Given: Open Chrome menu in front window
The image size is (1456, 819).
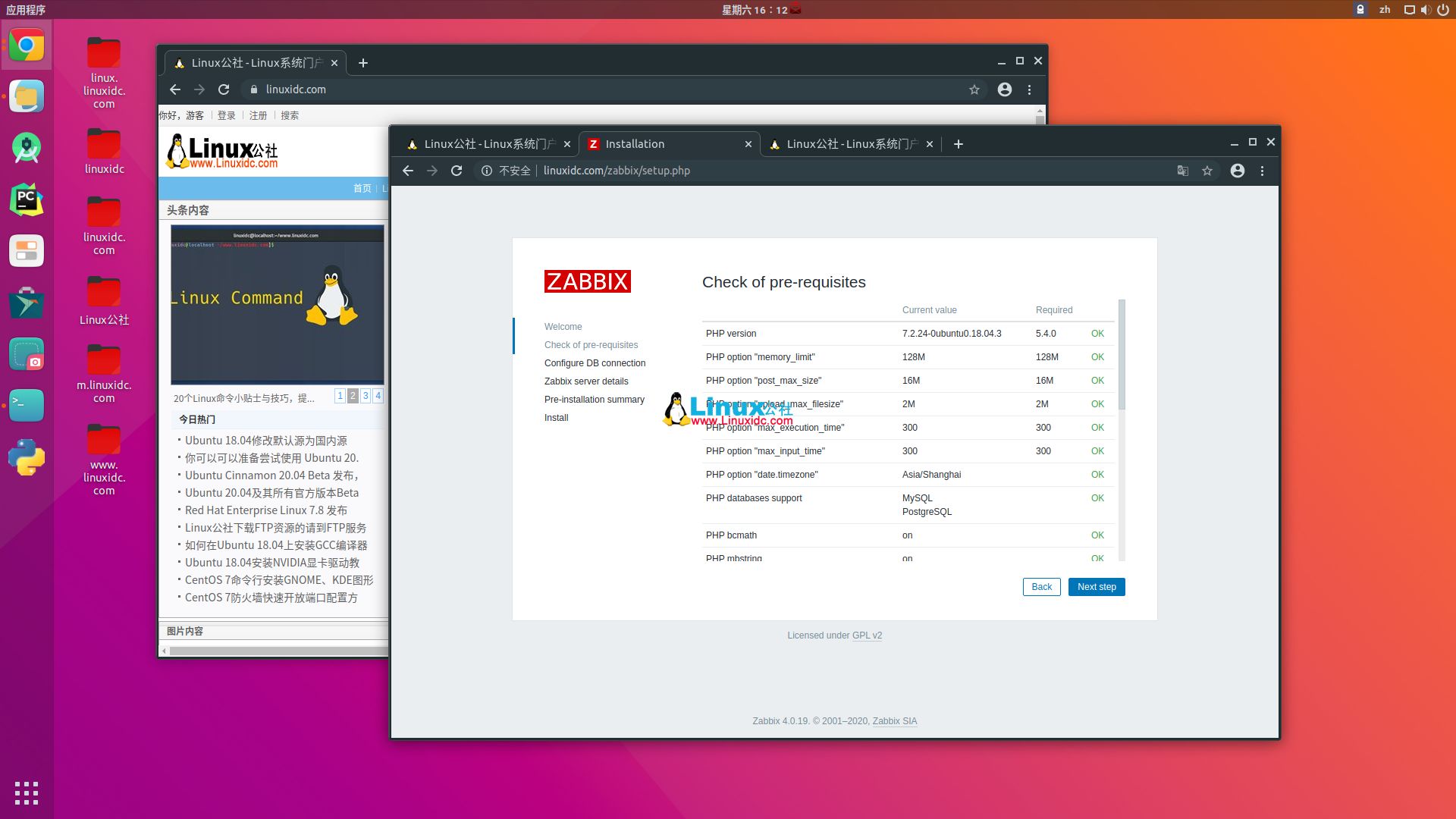Looking at the screenshot, I should 1263,171.
